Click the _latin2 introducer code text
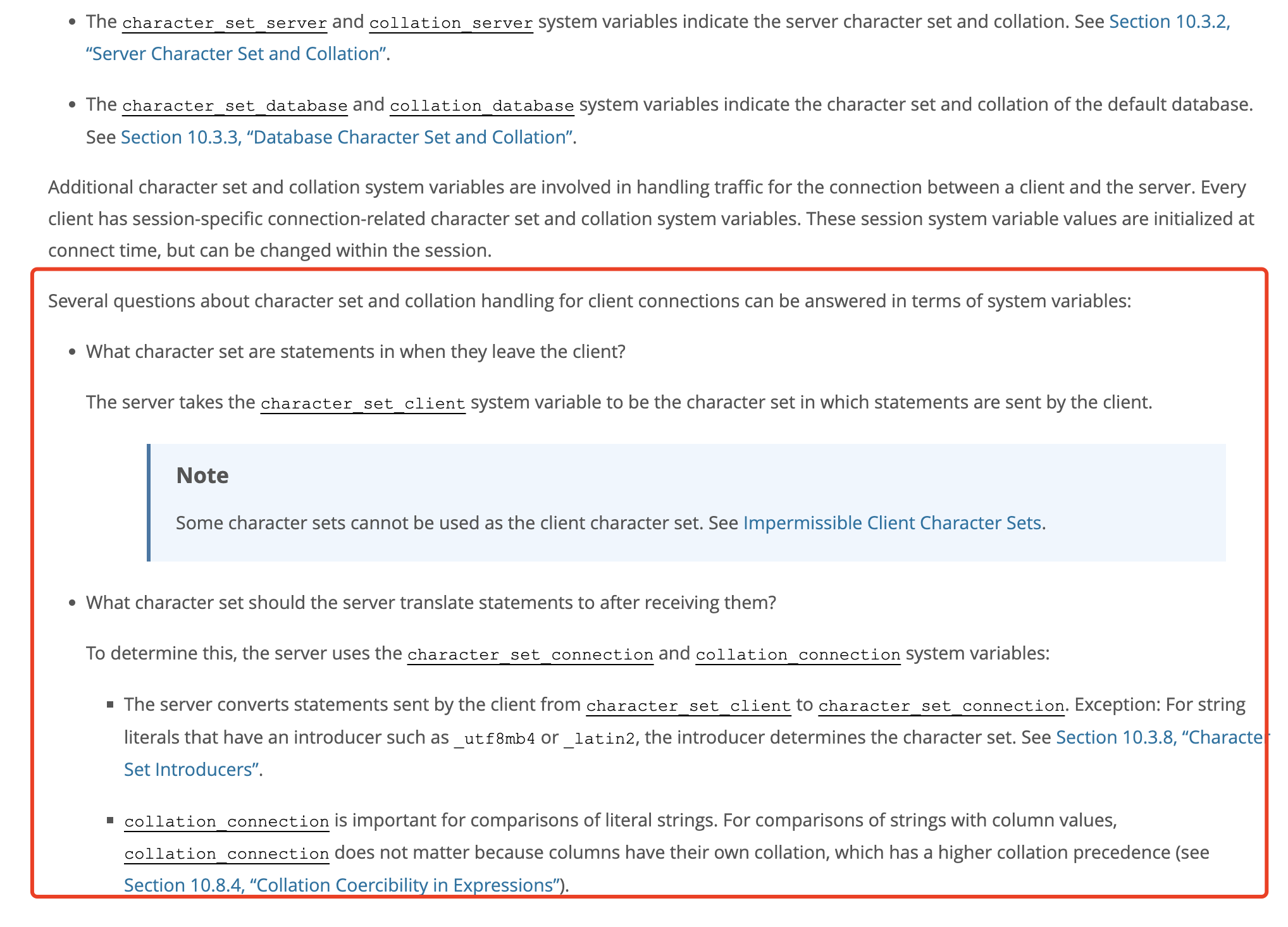 pos(598,739)
